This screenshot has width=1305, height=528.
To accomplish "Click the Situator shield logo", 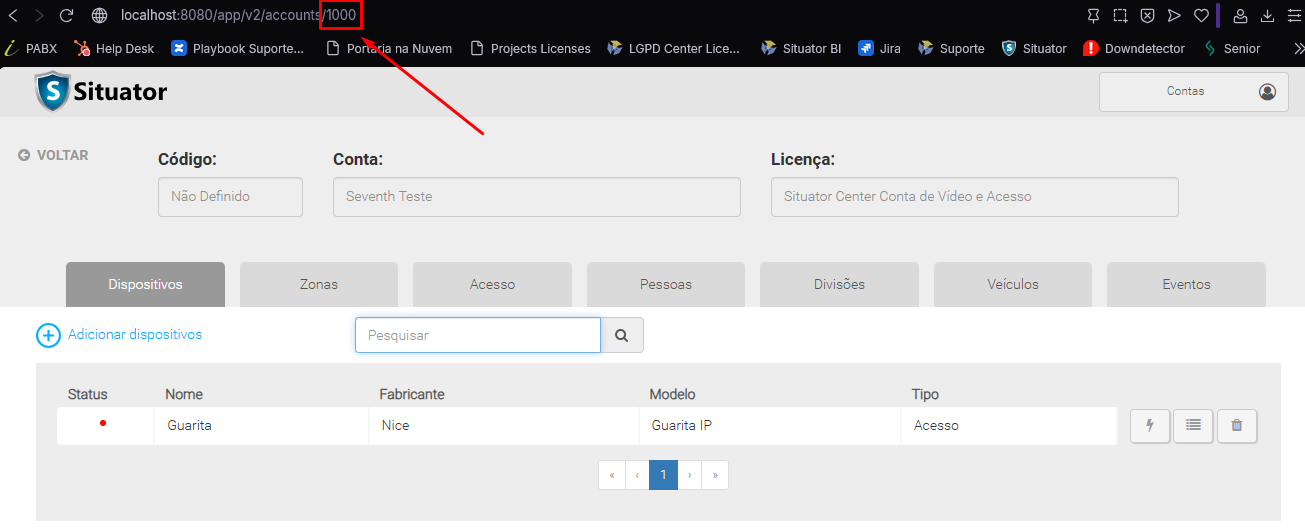I will [52, 92].
